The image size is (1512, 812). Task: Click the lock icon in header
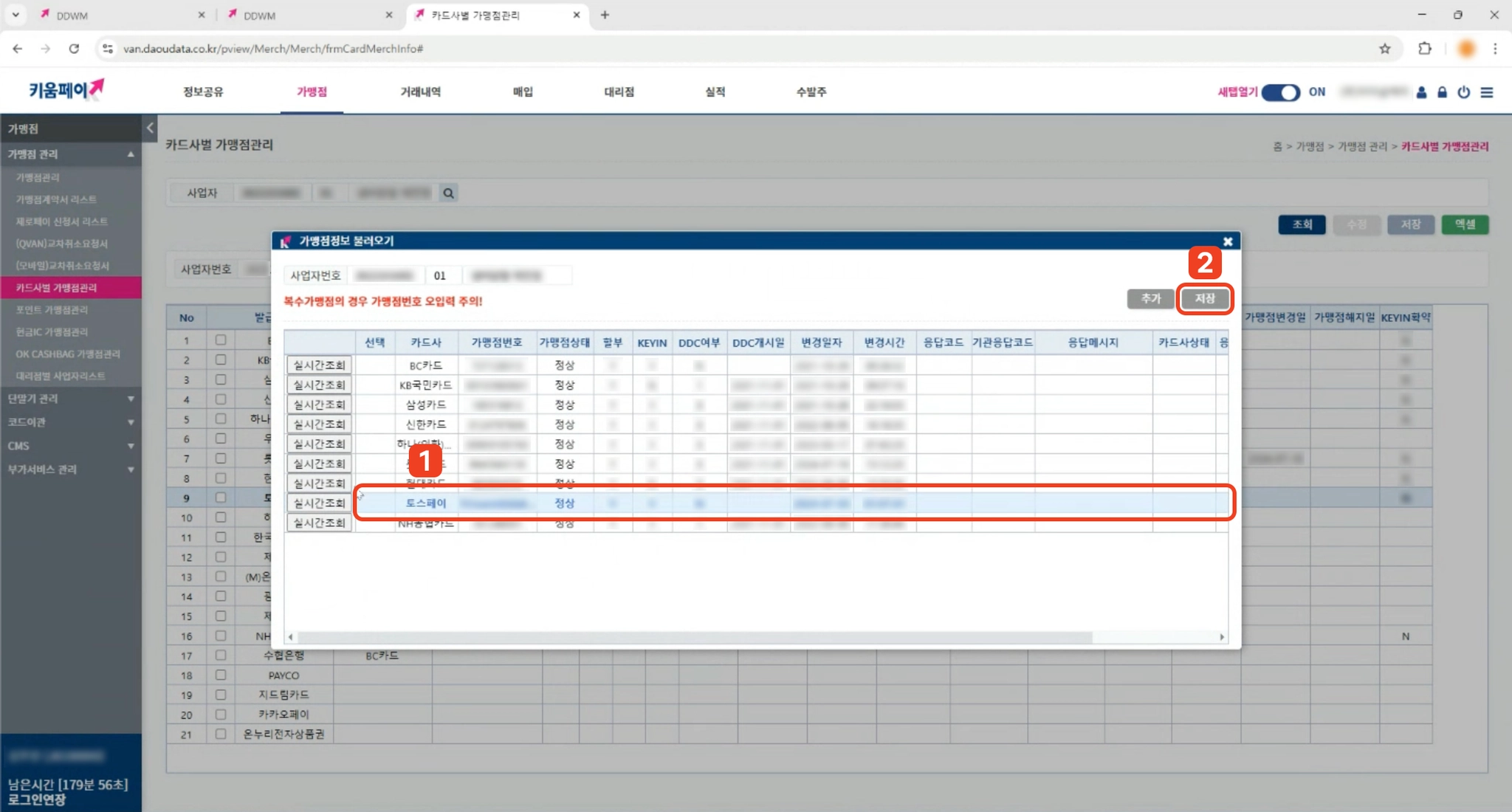click(1442, 92)
